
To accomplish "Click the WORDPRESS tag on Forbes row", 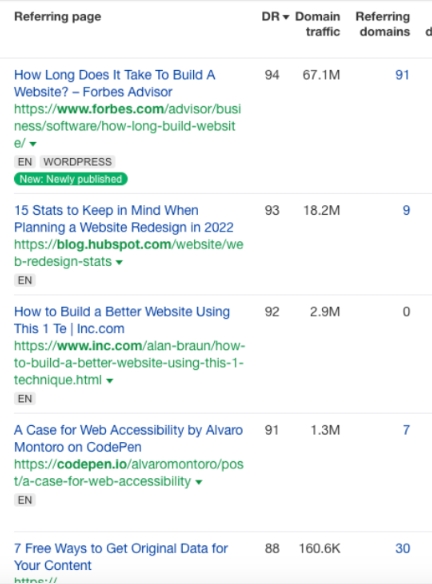I will (77, 162).
